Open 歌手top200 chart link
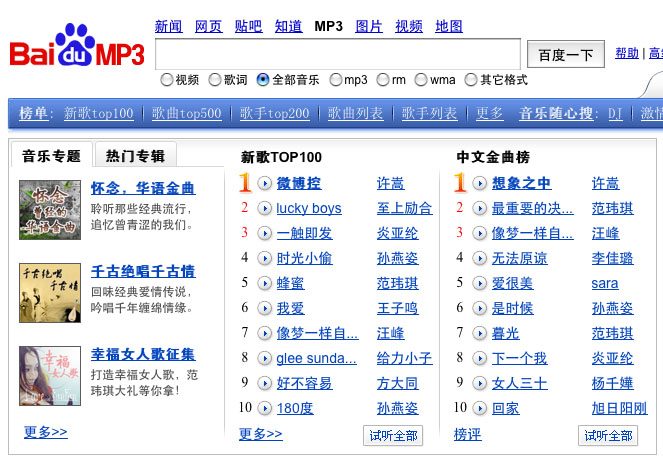The image size is (663, 462). click(x=274, y=113)
